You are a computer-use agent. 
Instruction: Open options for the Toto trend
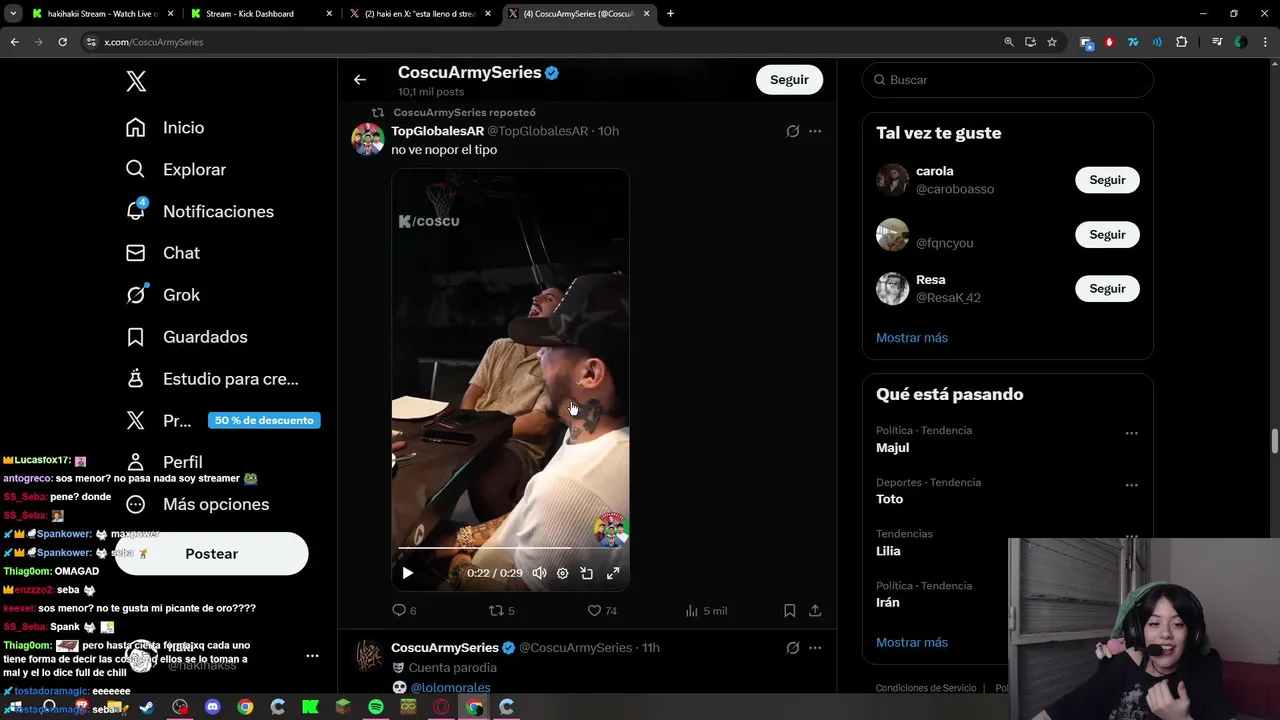click(1131, 485)
